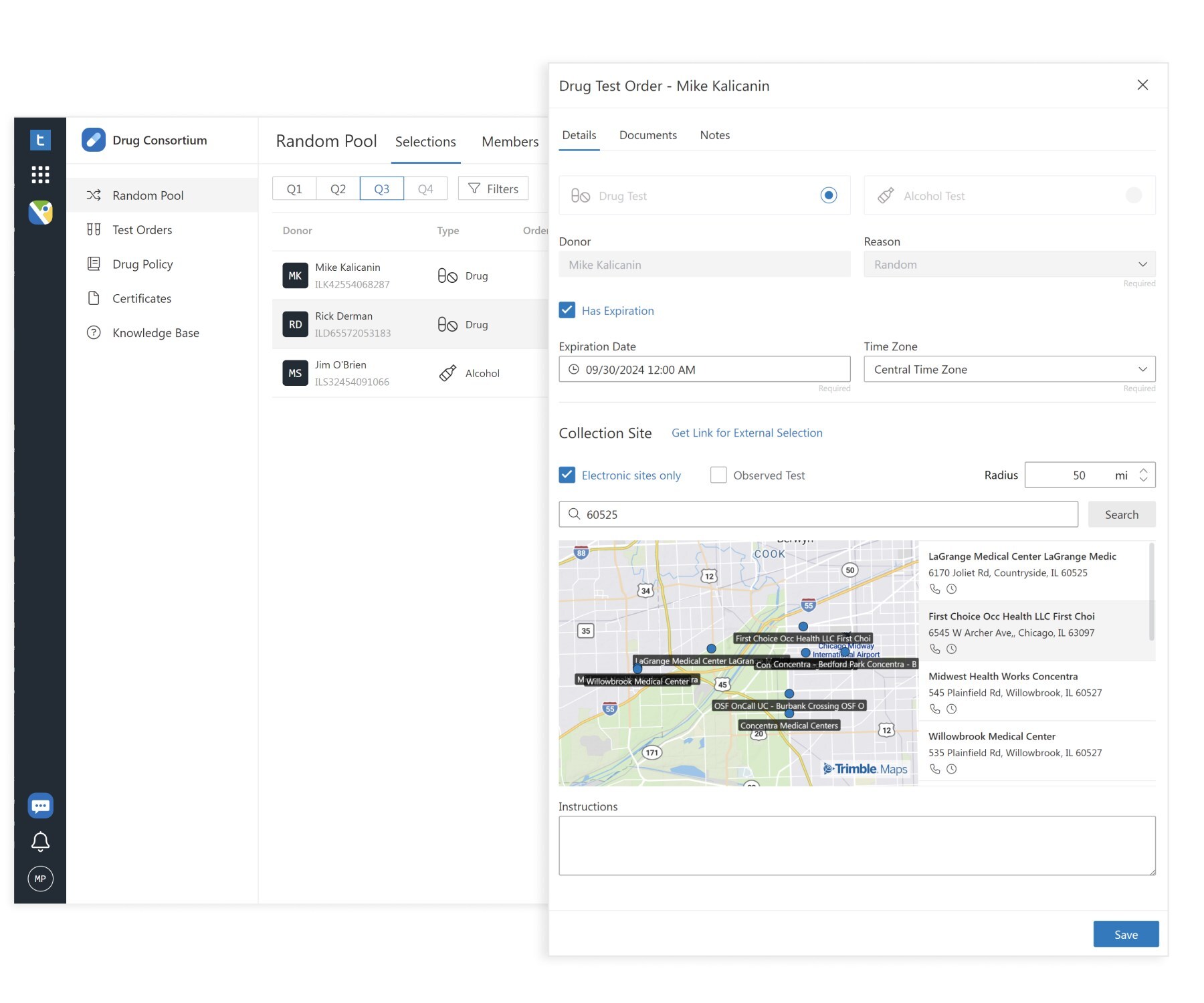Click the notifications bell icon
Image resolution: width=1204 pixels, height=1003 pixels.
[40, 842]
